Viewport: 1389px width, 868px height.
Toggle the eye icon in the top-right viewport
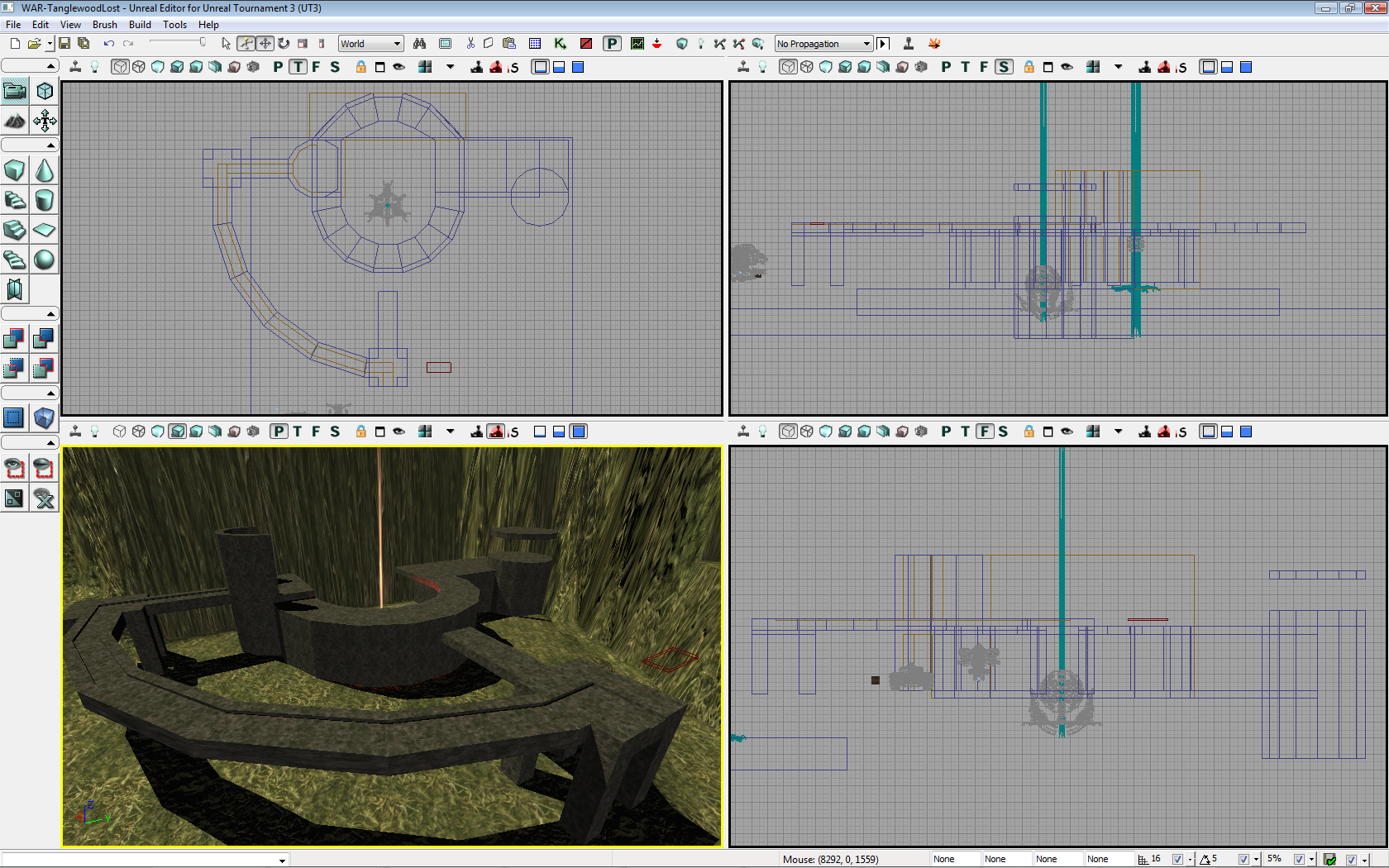(x=1067, y=67)
